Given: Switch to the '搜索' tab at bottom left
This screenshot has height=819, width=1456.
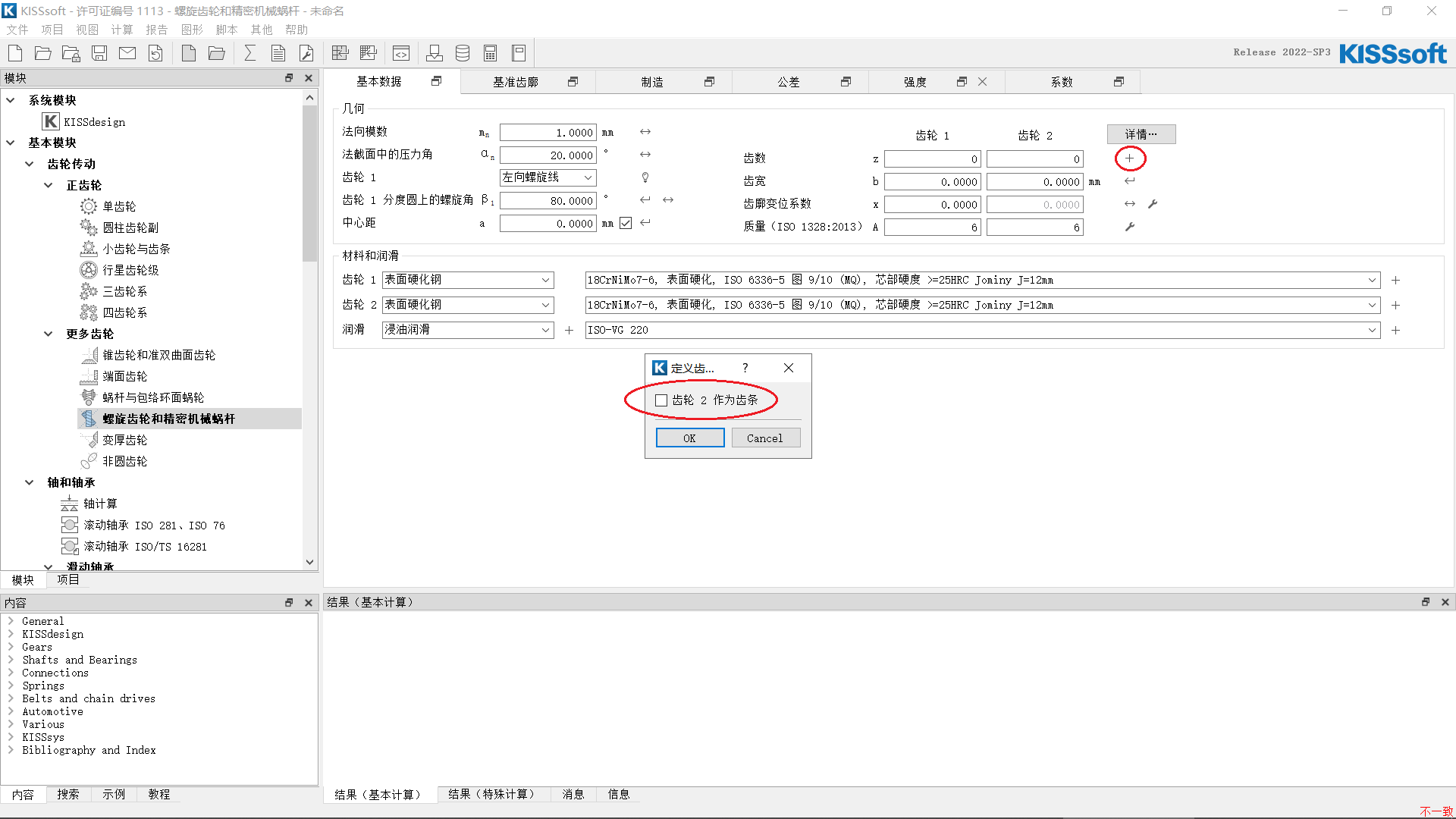Looking at the screenshot, I should click(x=68, y=794).
